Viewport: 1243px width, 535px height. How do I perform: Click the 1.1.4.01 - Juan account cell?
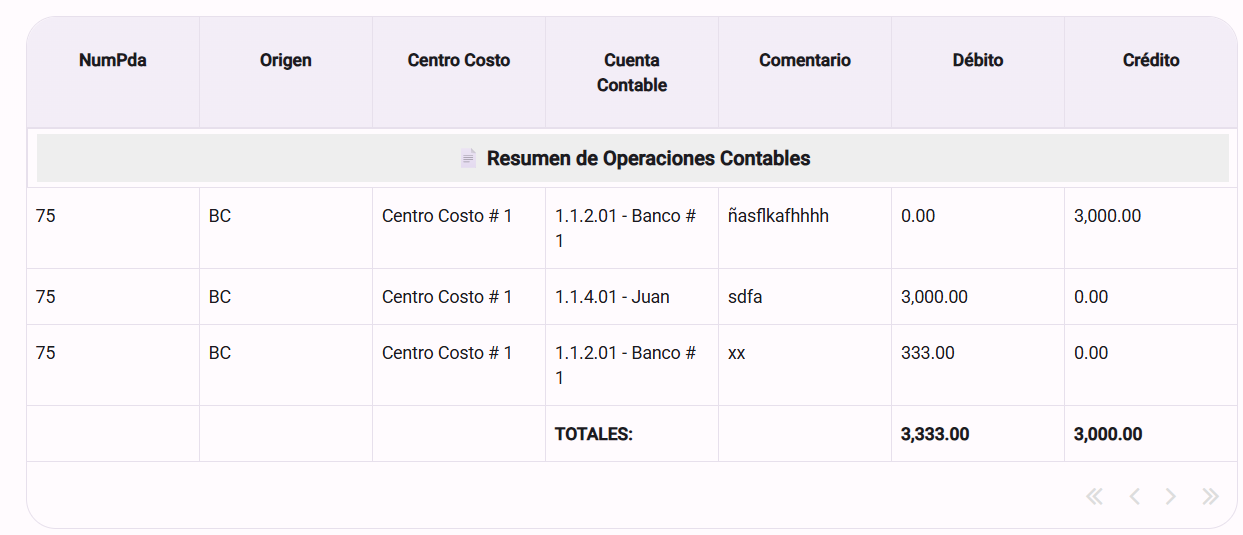pos(632,297)
